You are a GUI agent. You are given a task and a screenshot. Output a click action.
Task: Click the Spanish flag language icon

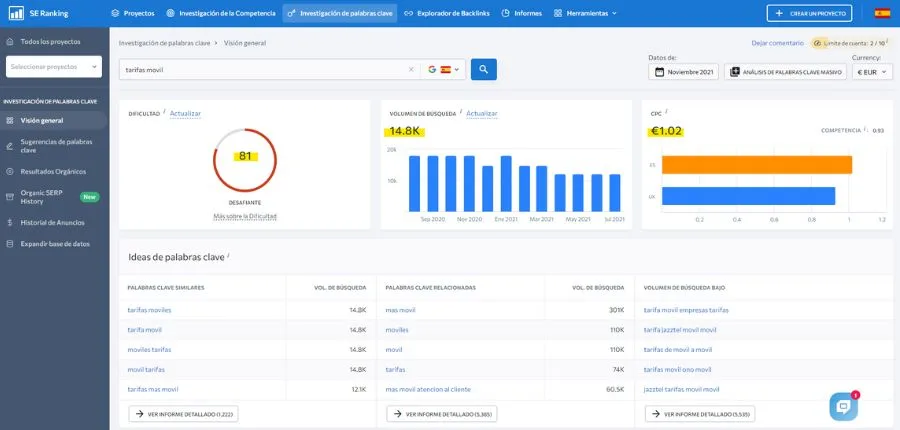[881, 13]
